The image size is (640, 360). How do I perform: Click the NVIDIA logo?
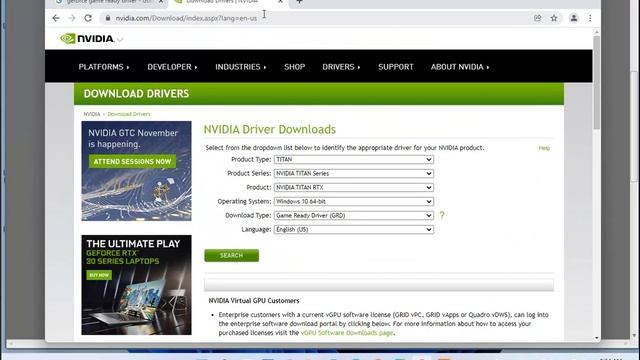pos(87,39)
